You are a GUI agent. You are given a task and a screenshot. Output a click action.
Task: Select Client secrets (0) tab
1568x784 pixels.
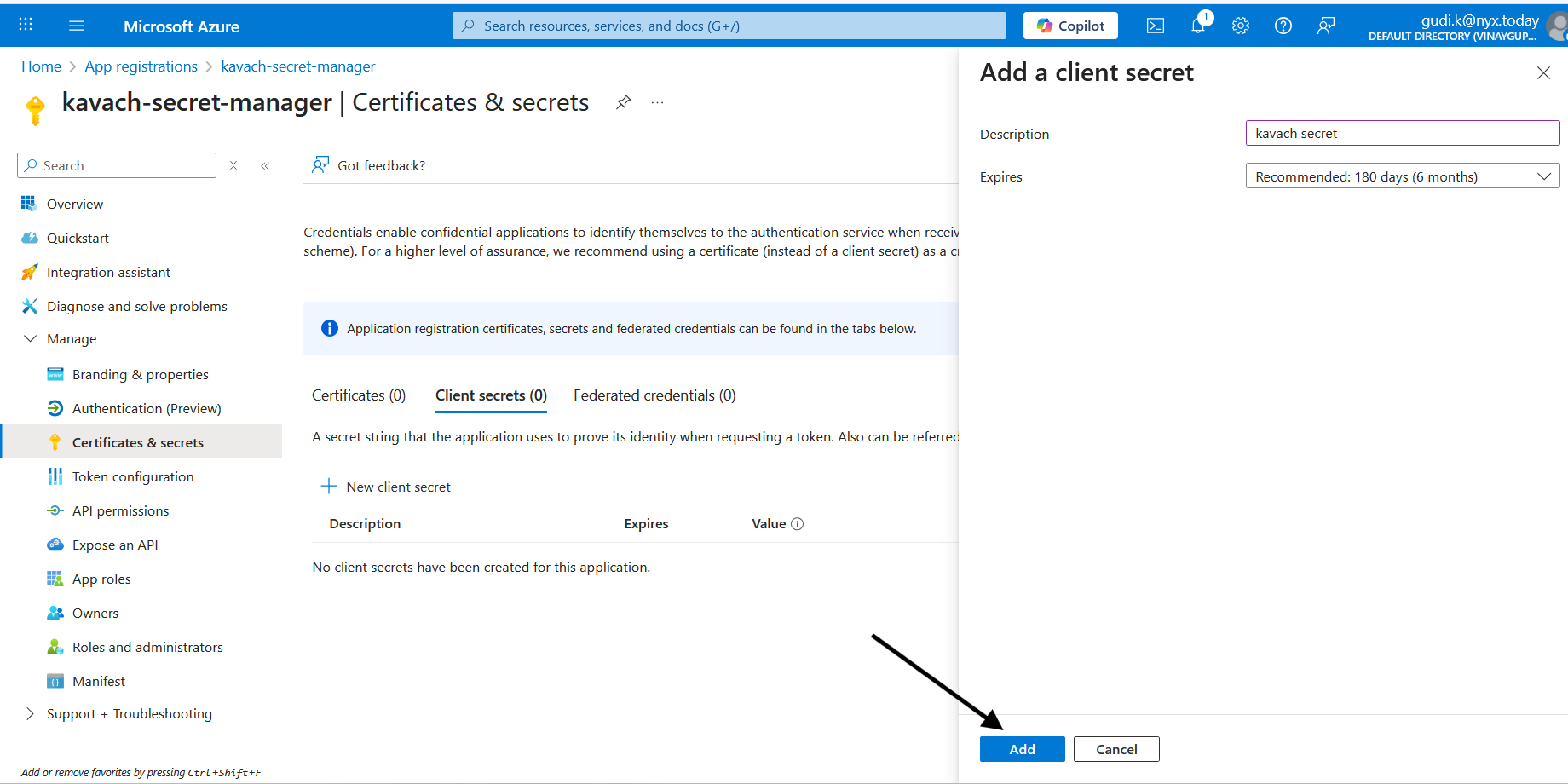pos(491,395)
